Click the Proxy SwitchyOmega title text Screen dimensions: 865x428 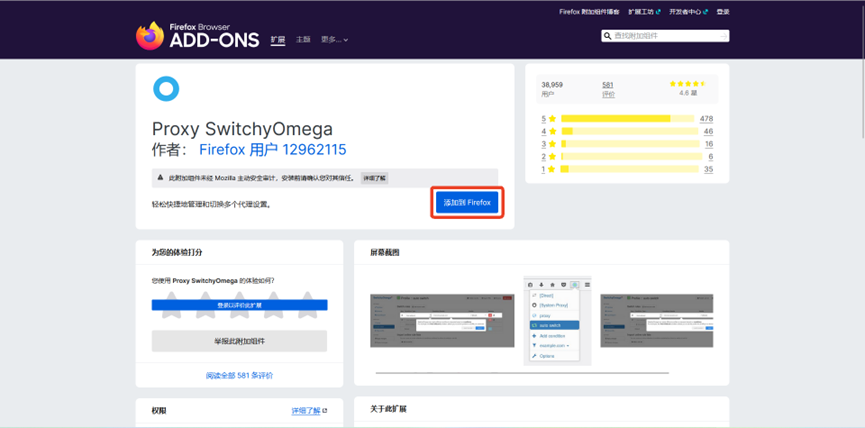click(242, 129)
